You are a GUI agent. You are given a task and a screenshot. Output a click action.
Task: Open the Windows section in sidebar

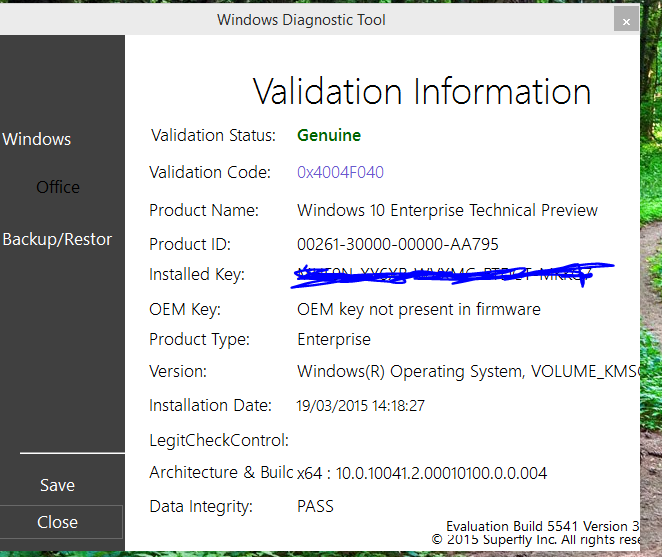(x=37, y=139)
